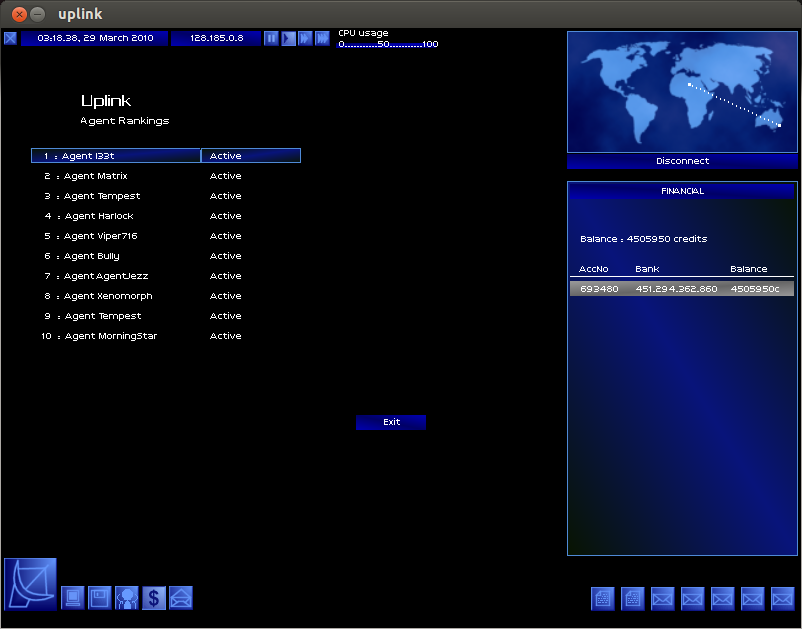Click the date and time display
This screenshot has width=802, height=629.
point(95,38)
